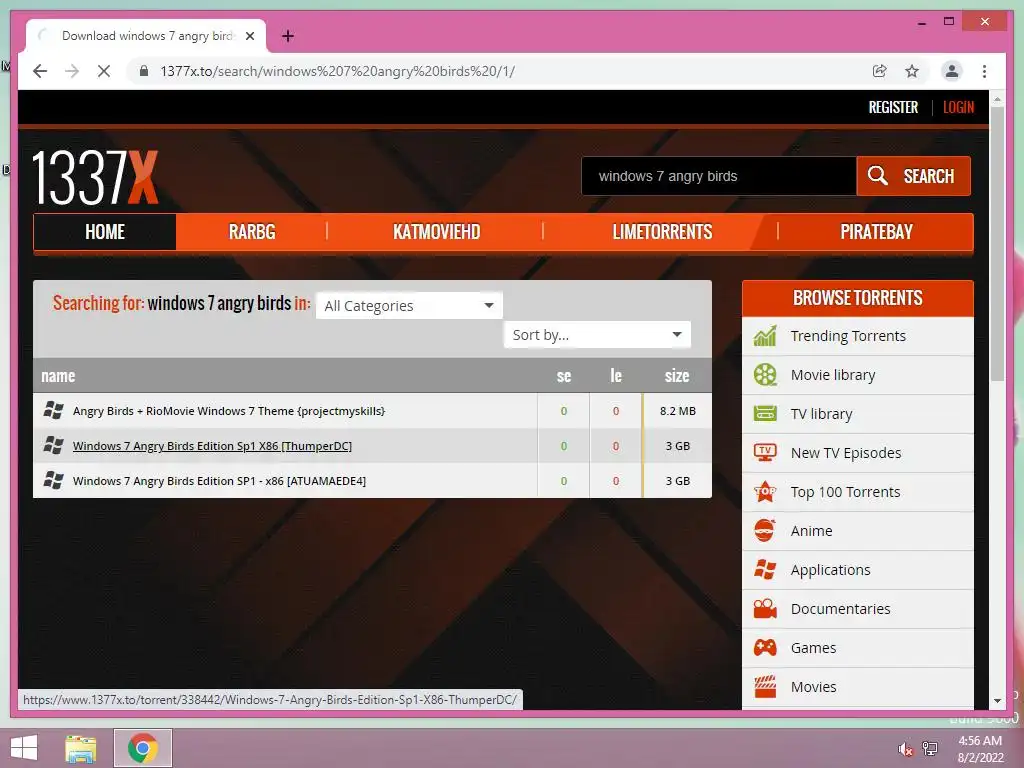Image resolution: width=1024 pixels, height=768 pixels.
Task: Click the Trending Torrents chart icon
Action: (x=765, y=336)
